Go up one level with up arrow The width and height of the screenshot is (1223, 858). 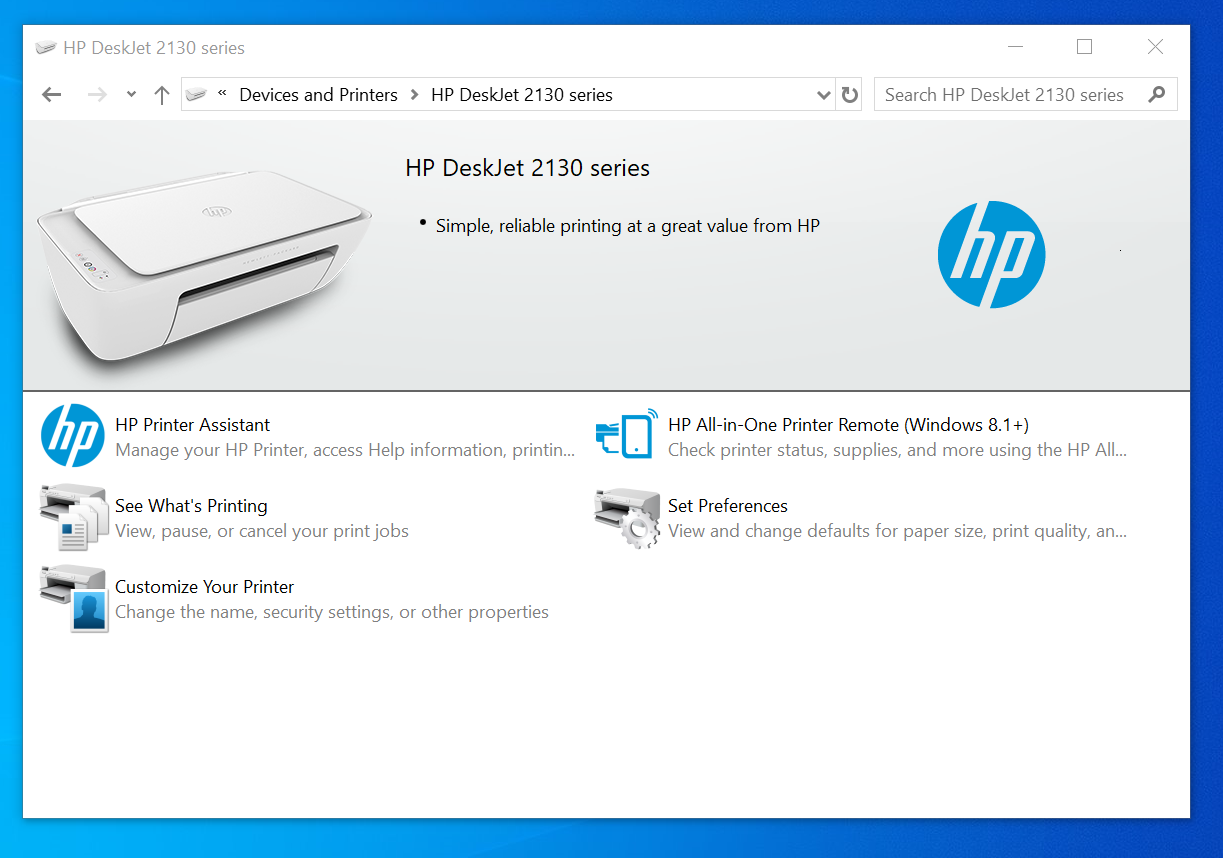162,95
